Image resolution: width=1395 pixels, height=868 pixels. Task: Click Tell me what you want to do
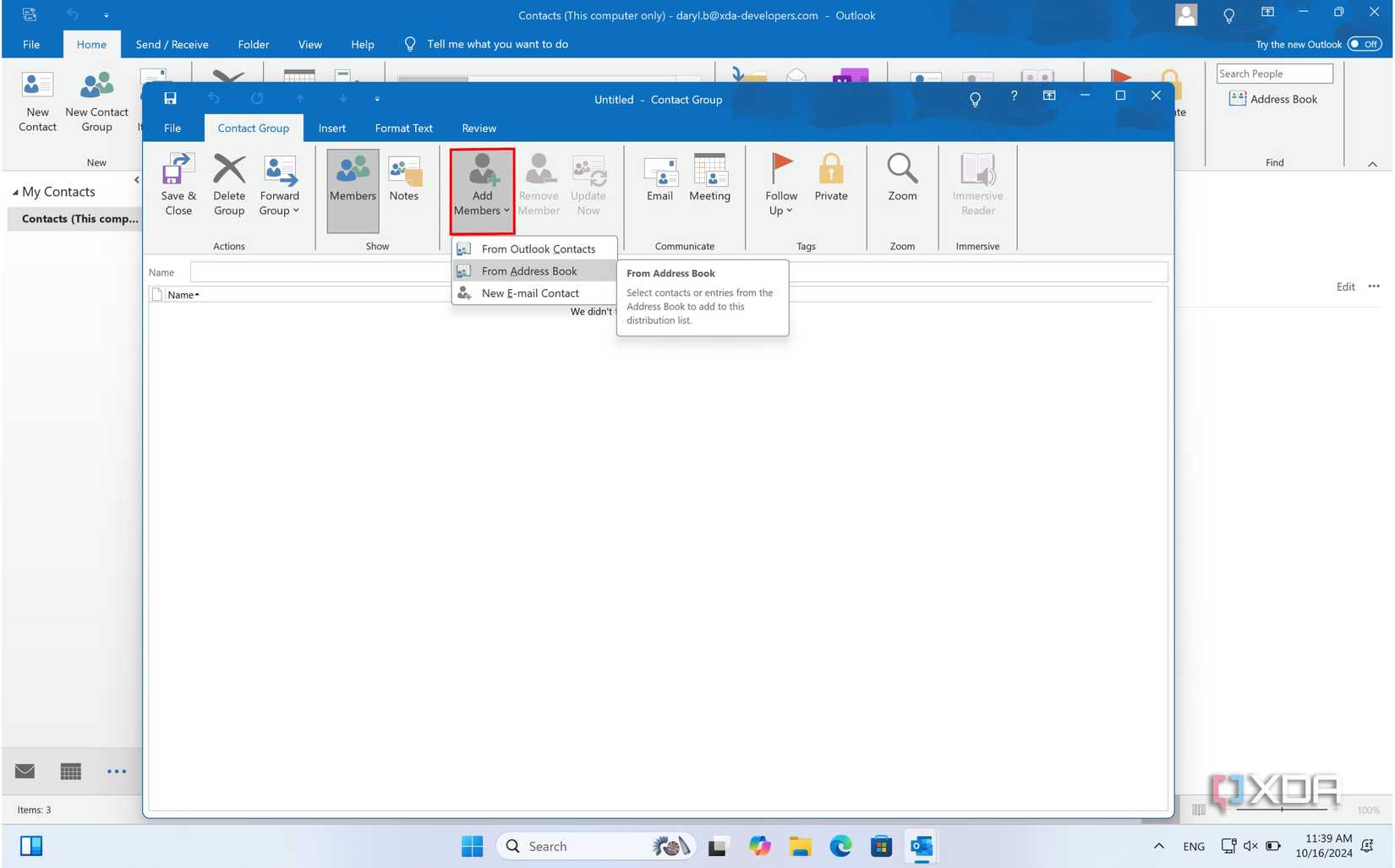(498, 44)
